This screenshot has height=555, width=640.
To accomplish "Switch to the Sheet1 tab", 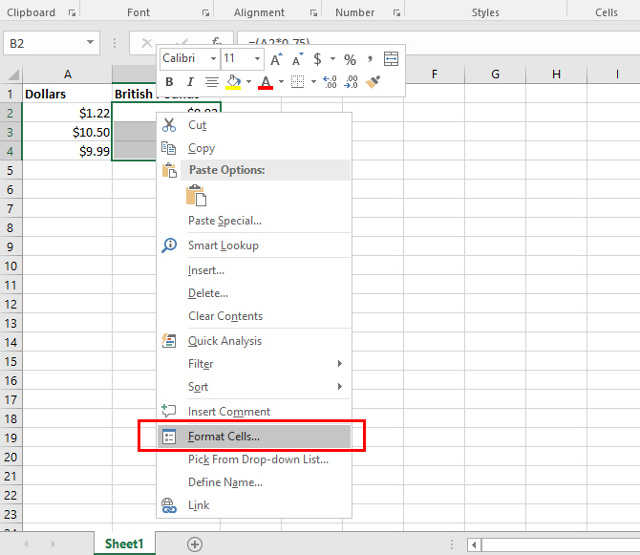I will (124, 544).
